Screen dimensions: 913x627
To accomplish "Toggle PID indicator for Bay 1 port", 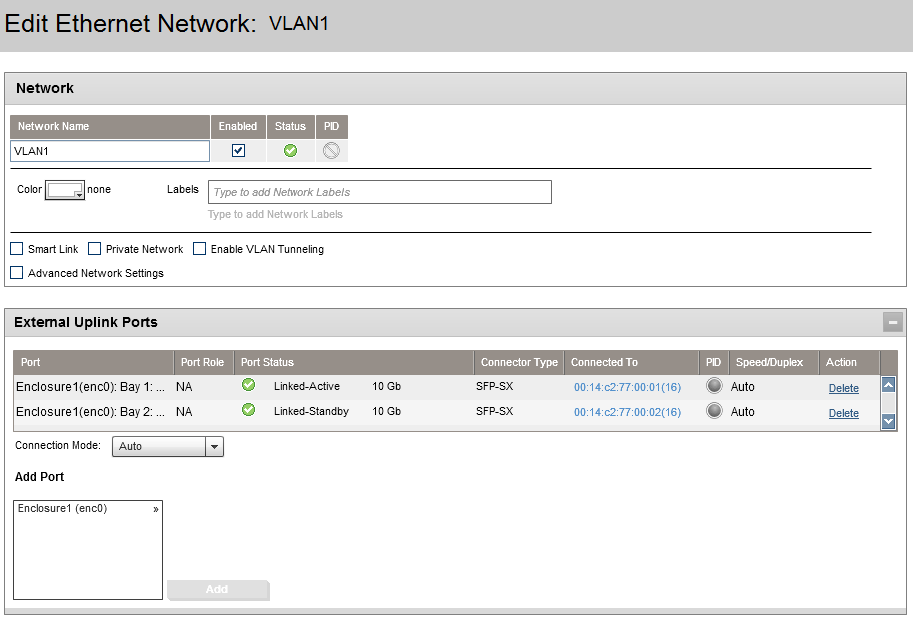I will point(713,386).
